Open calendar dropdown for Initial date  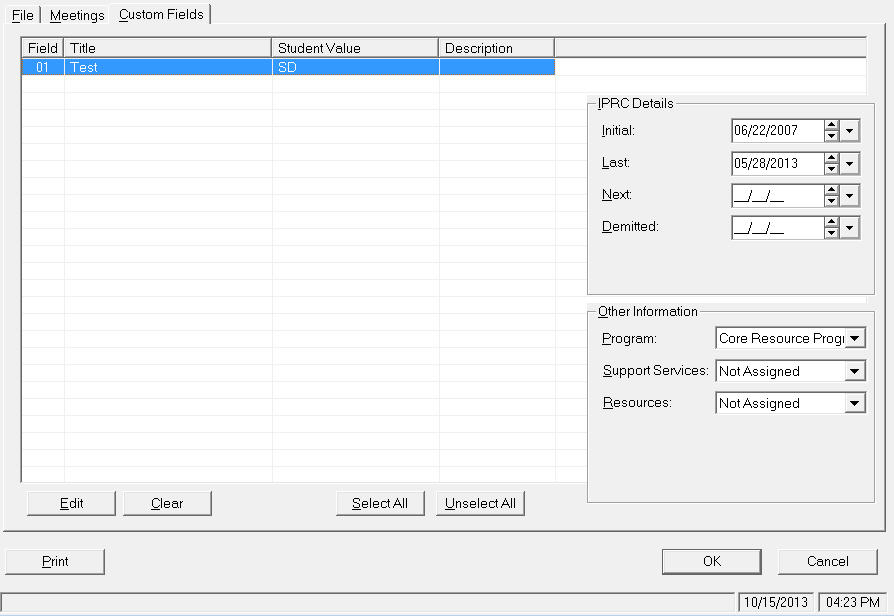coord(850,131)
